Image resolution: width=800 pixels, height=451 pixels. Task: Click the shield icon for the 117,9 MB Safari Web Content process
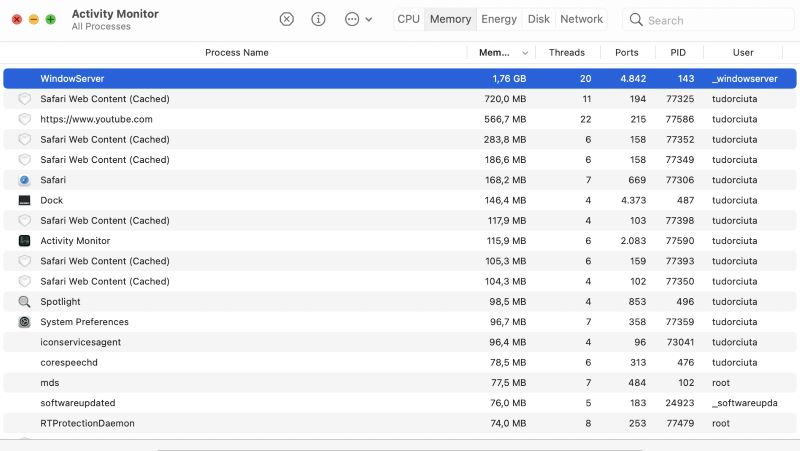click(x=24, y=220)
